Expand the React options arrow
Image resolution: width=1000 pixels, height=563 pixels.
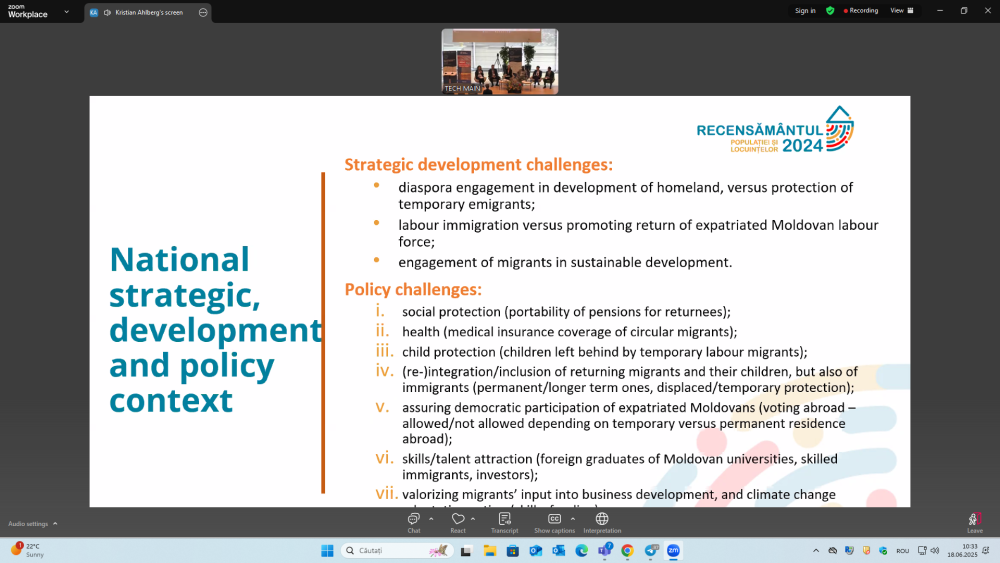tap(473, 519)
